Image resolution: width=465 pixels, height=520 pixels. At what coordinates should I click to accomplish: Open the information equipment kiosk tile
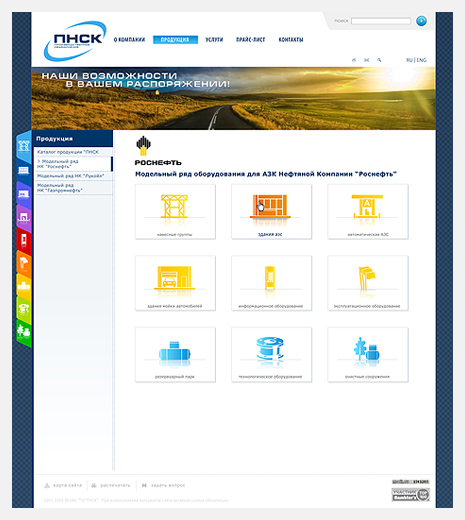pyautogui.click(x=271, y=283)
